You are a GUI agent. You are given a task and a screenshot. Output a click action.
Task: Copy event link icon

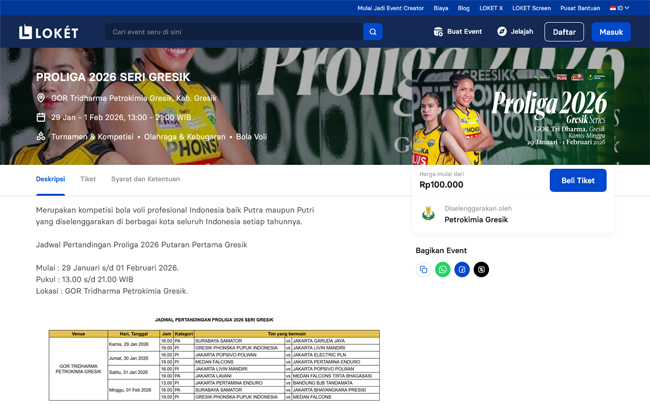tap(423, 269)
